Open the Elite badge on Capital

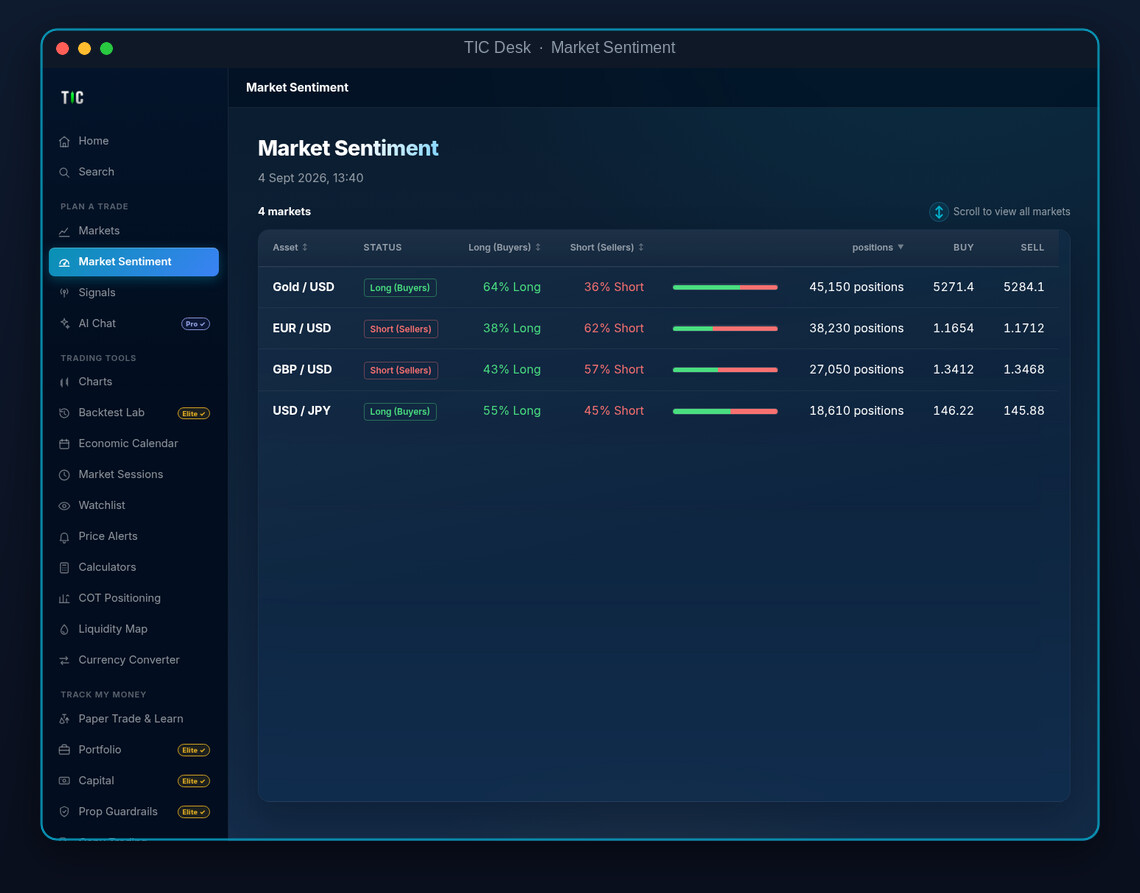click(x=193, y=781)
